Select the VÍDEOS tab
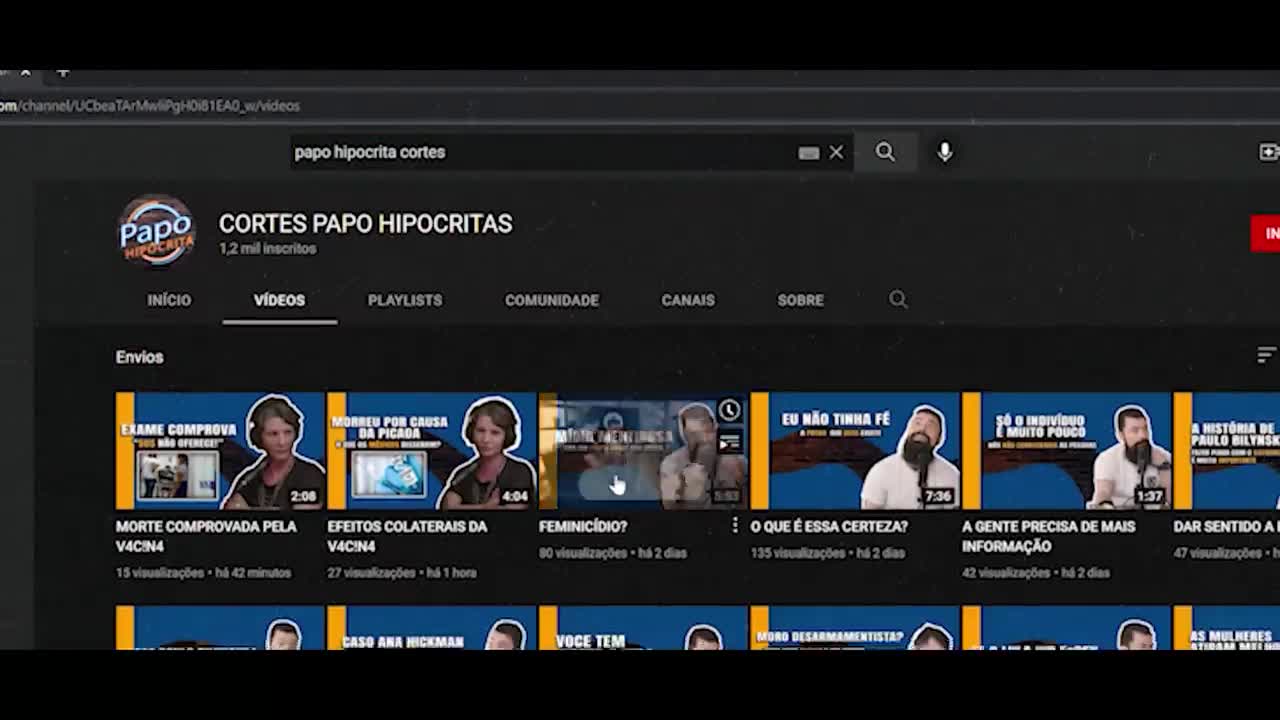Screen dimensions: 1280x720 [279, 300]
